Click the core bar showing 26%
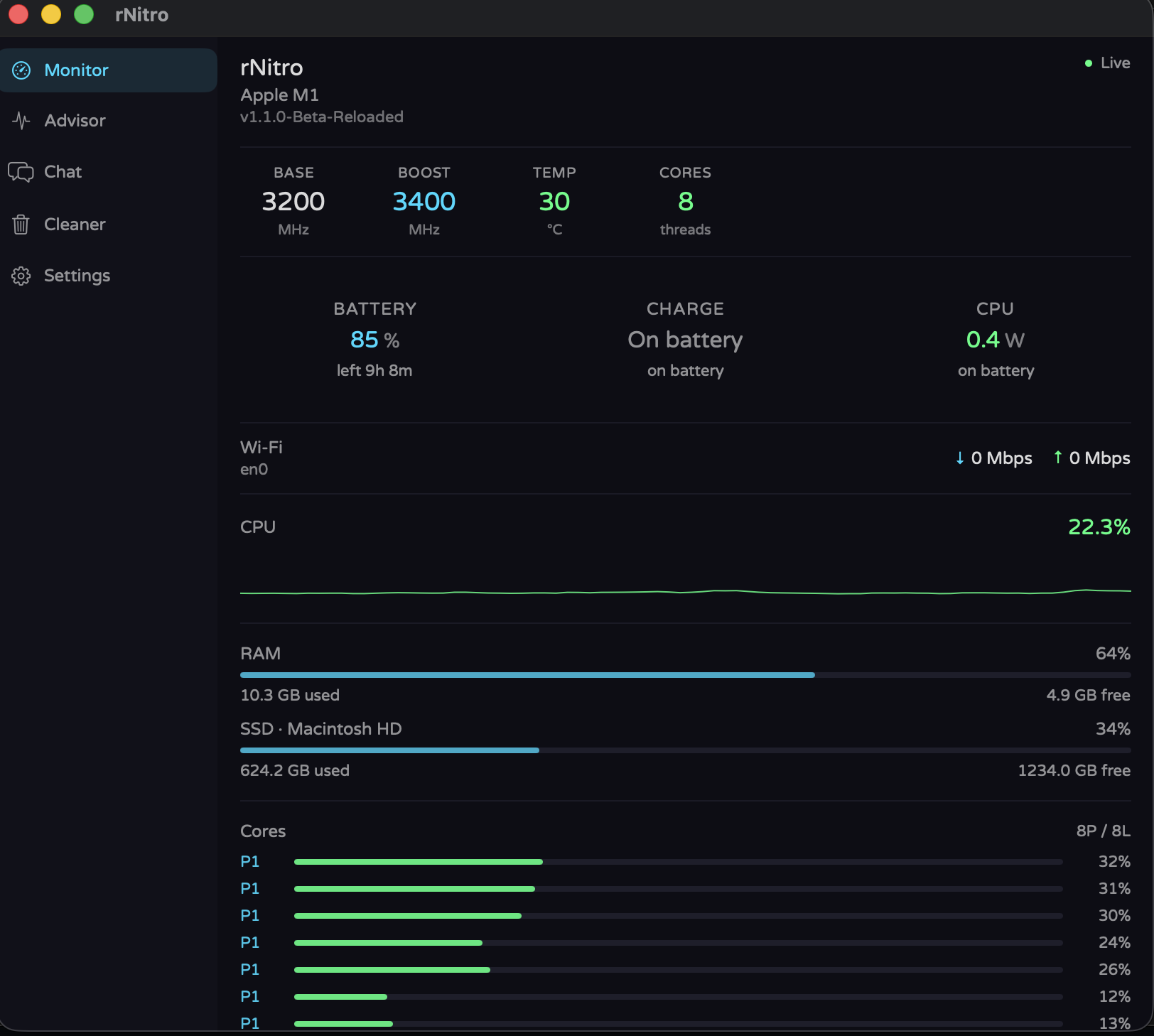This screenshot has height=1036, width=1154. 678,970
